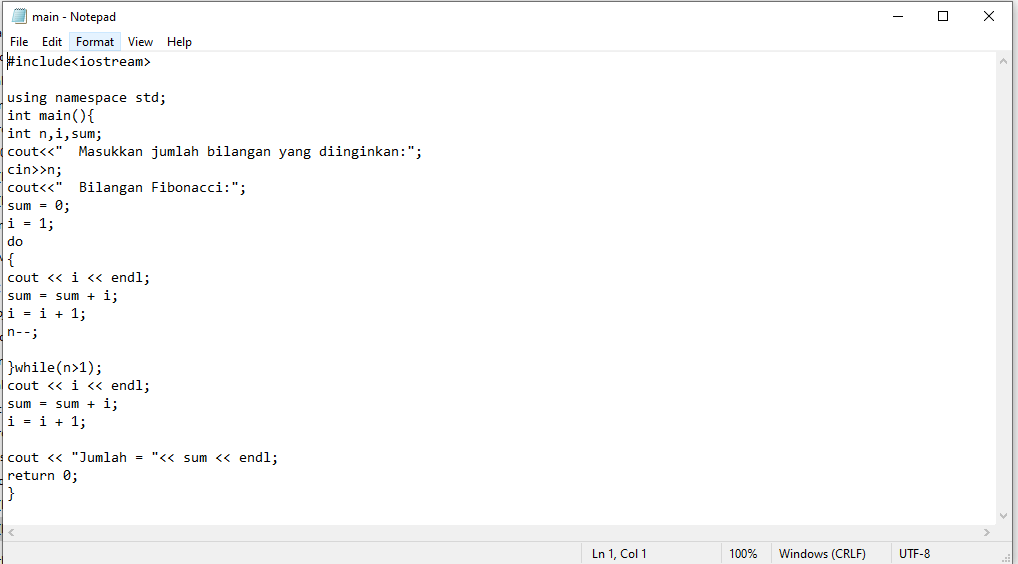Click the vertical scrollbar down arrow

pyautogui.click(x=1004, y=516)
